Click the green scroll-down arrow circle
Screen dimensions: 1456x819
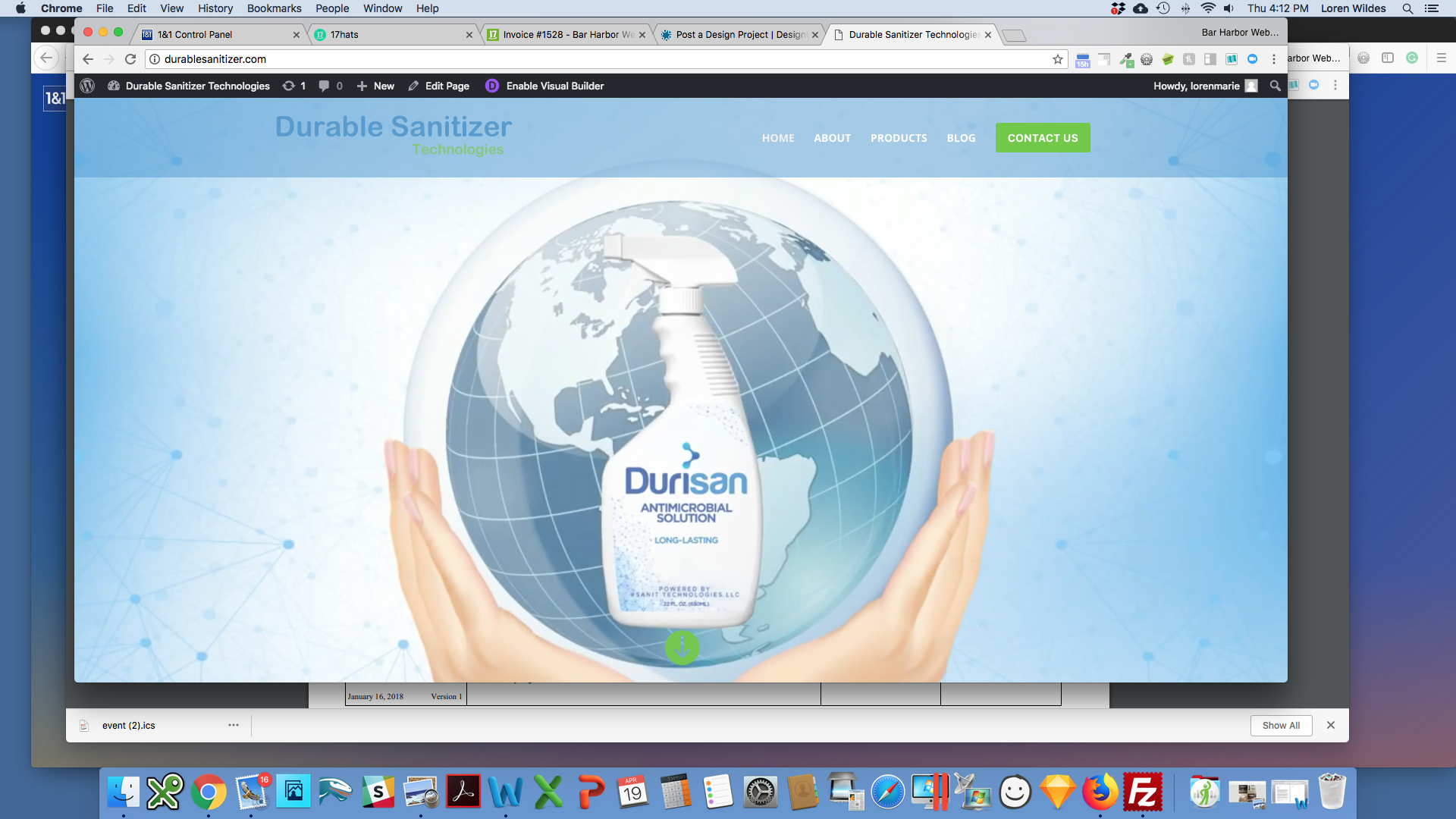(x=682, y=648)
